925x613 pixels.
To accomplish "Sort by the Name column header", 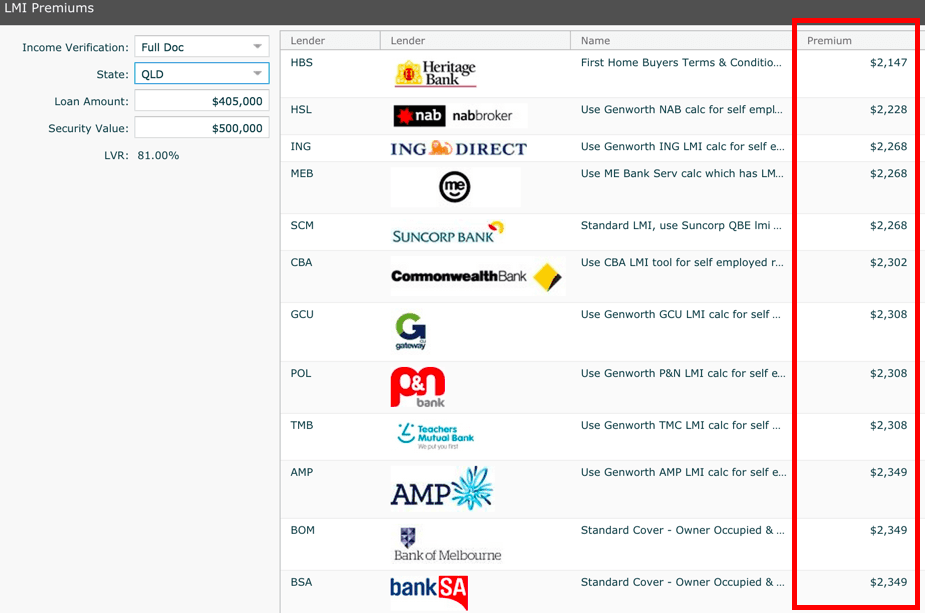I will (x=595, y=41).
